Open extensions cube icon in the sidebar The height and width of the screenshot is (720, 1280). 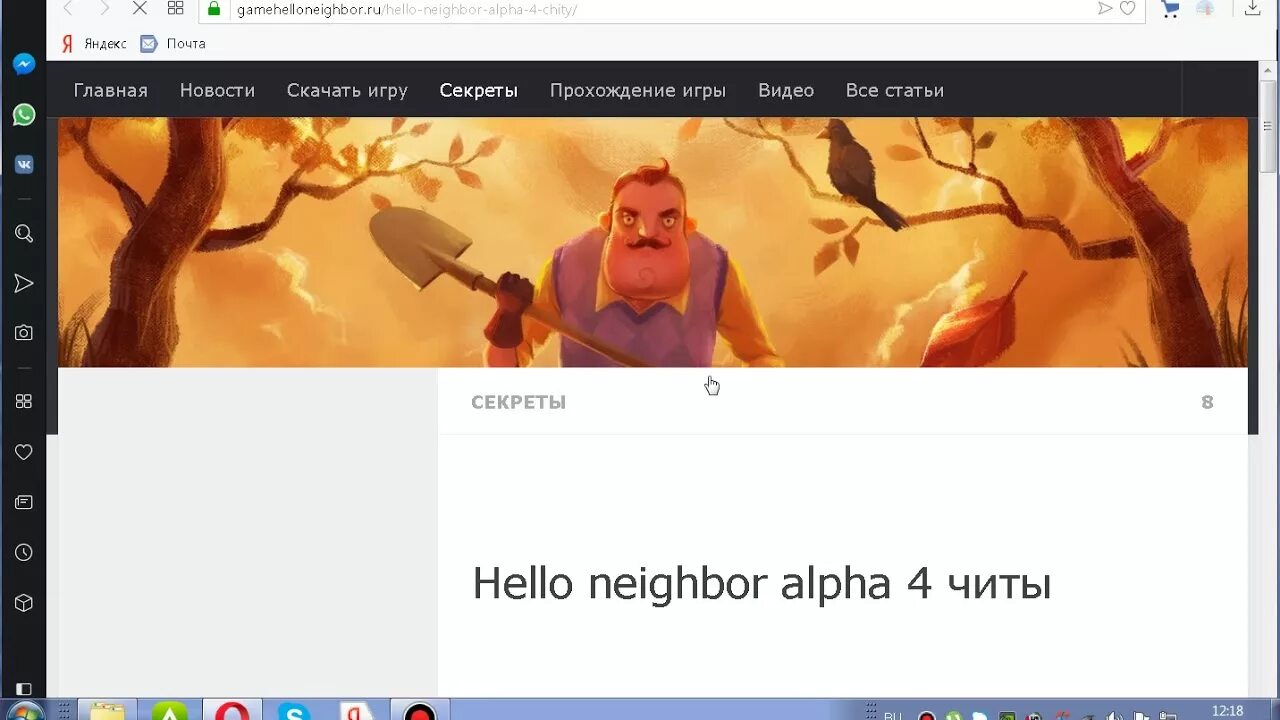click(x=24, y=603)
